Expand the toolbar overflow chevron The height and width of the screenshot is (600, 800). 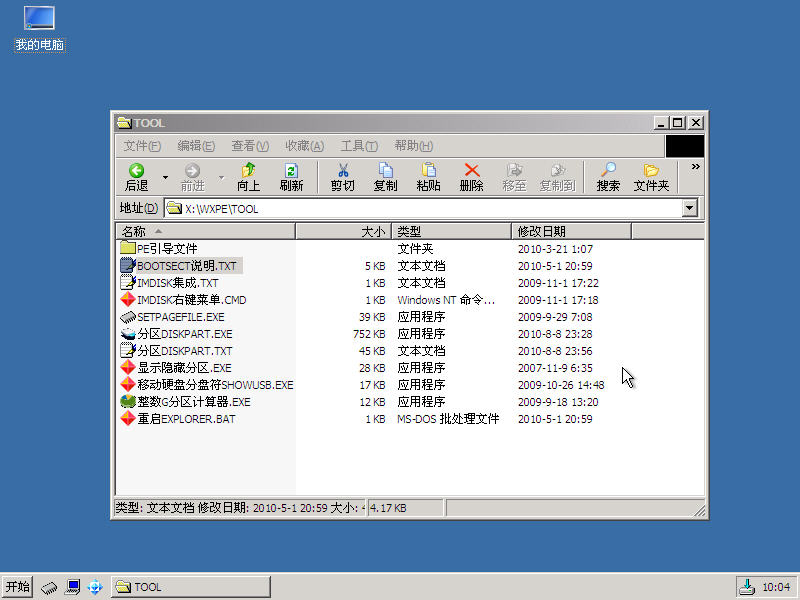696,168
